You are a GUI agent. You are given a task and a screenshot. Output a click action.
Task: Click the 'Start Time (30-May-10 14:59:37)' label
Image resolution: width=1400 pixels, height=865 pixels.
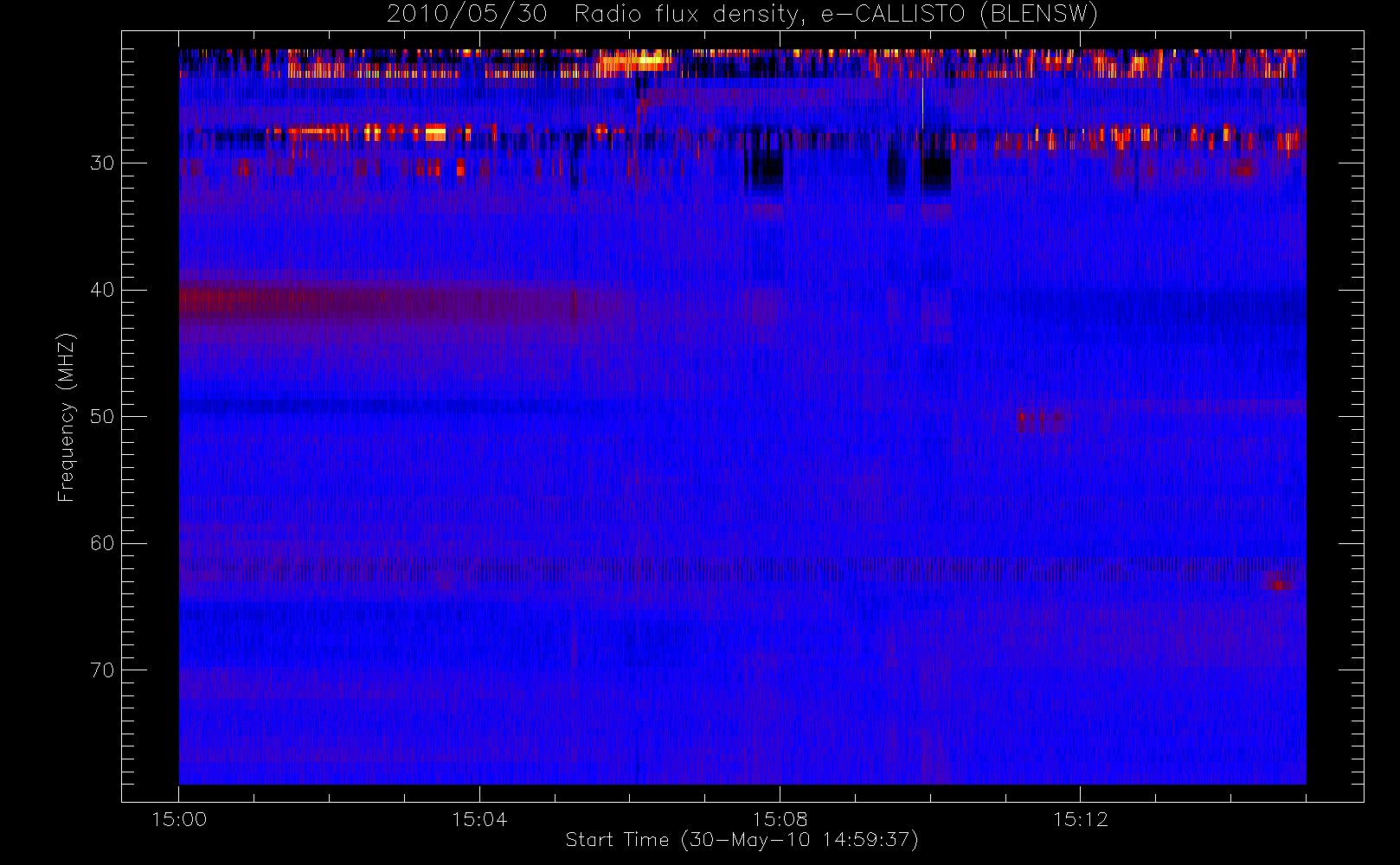[x=742, y=840]
